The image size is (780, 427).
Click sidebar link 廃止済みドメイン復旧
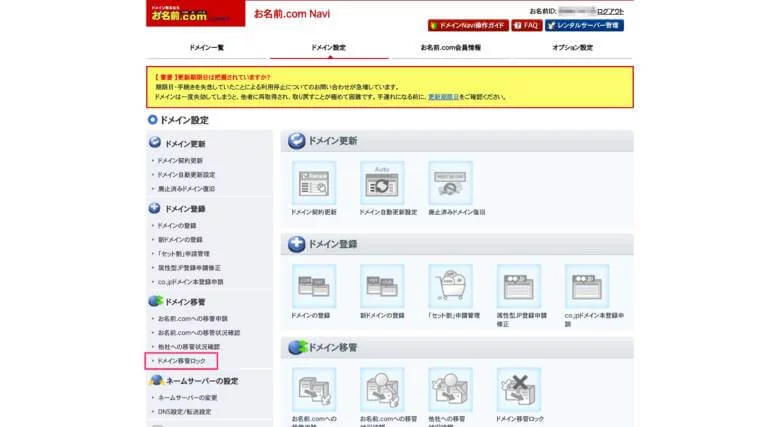pyautogui.click(x=186, y=189)
